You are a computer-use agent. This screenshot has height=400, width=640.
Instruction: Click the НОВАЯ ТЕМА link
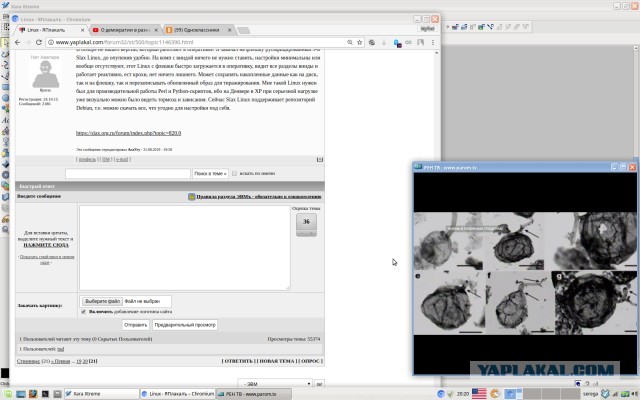[277, 361]
